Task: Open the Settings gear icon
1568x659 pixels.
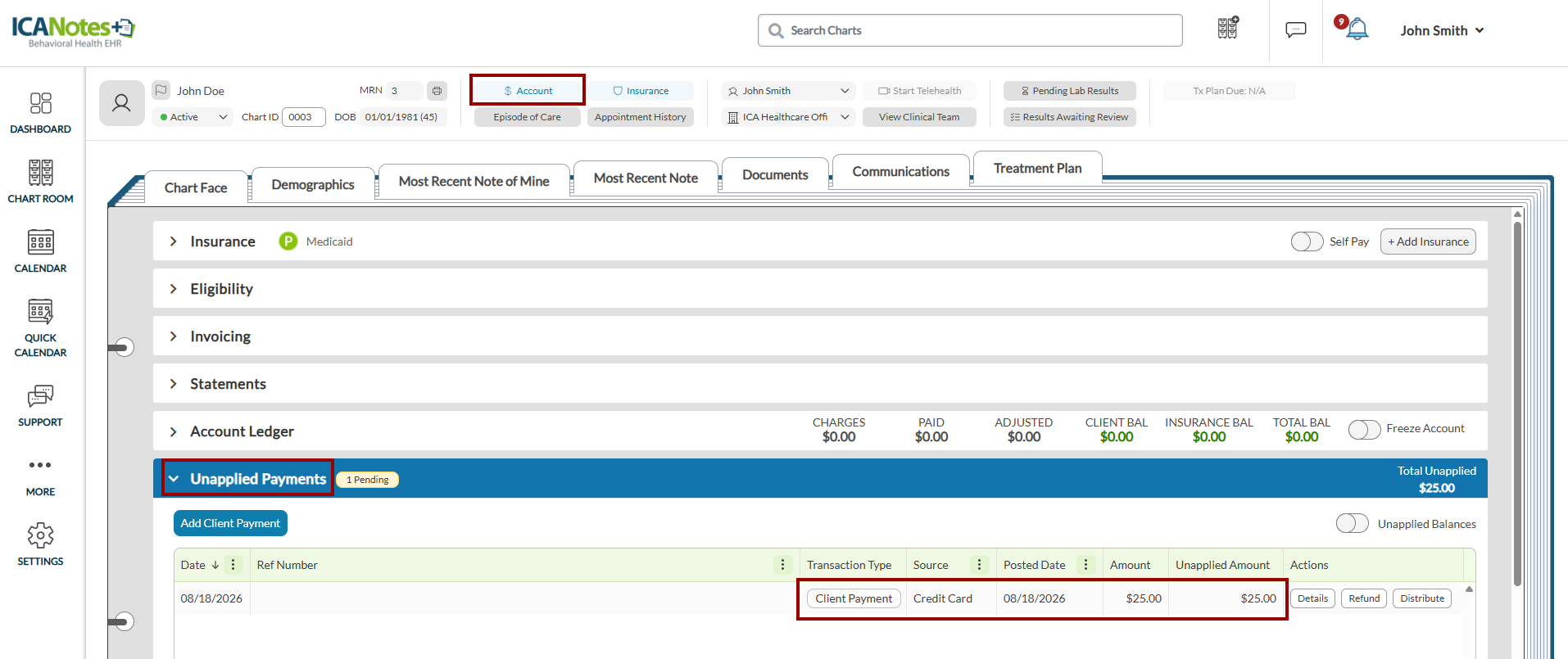Action: (41, 535)
